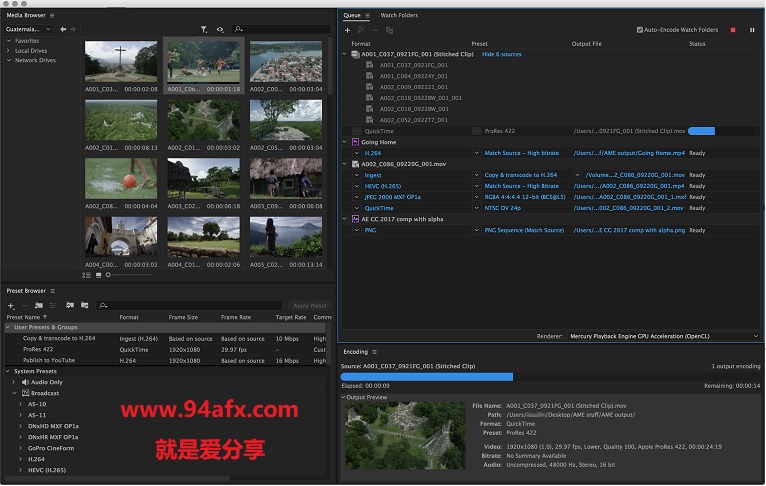Select the Publish to YouTube preset row

[166, 360]
